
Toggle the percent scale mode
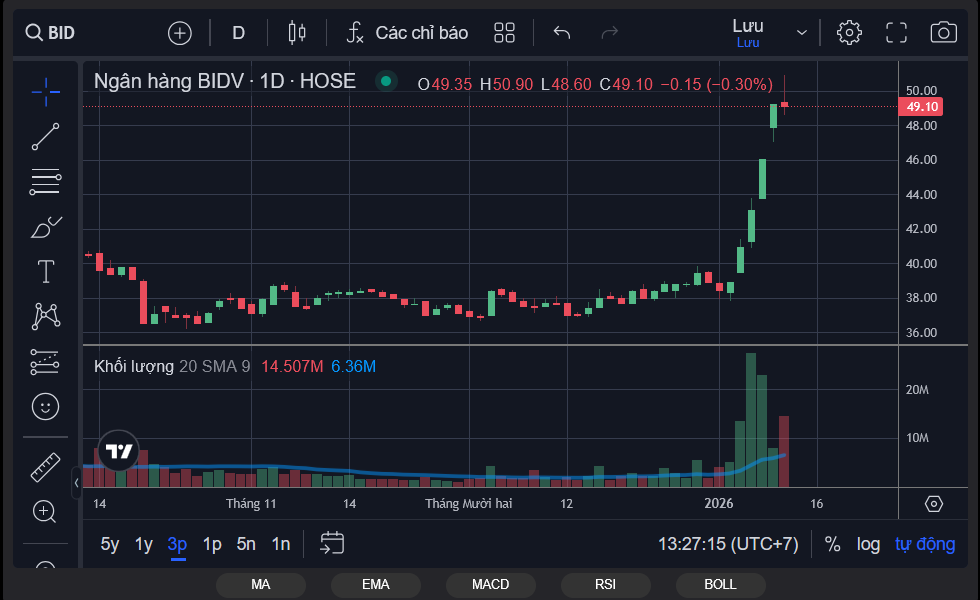pos(832,544)
